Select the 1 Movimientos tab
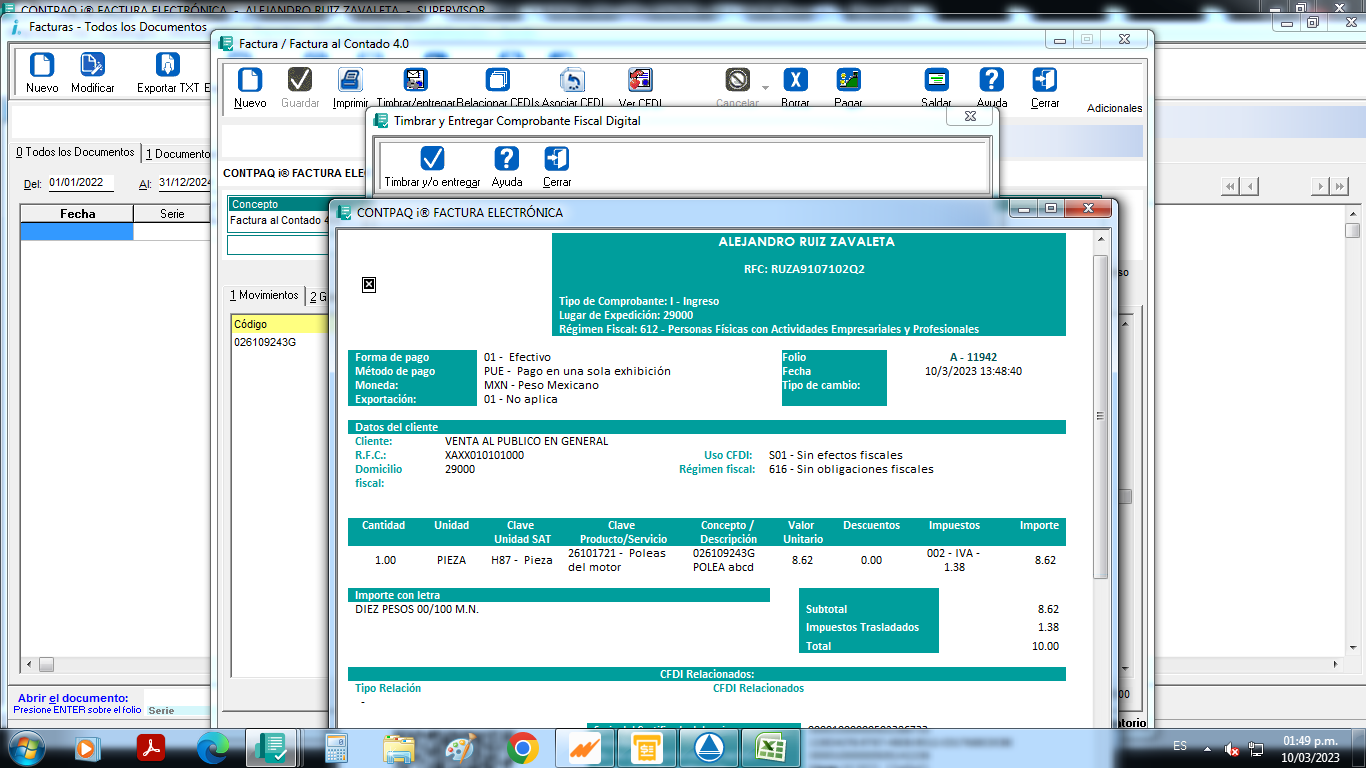1366x768 pixels. pyautogui.click(x=264, y=295)
